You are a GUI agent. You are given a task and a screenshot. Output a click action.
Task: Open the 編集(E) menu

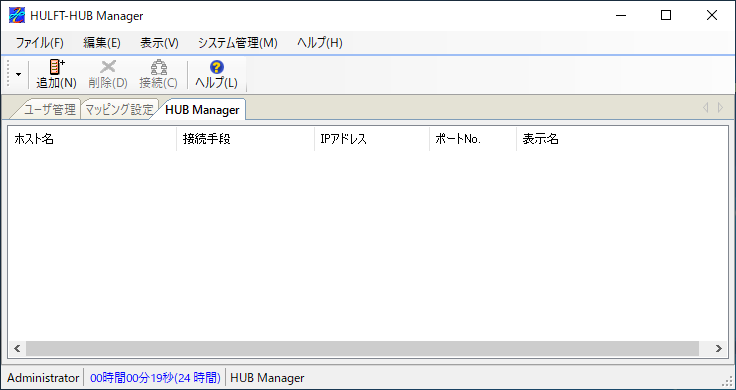[x=102, y=43]
